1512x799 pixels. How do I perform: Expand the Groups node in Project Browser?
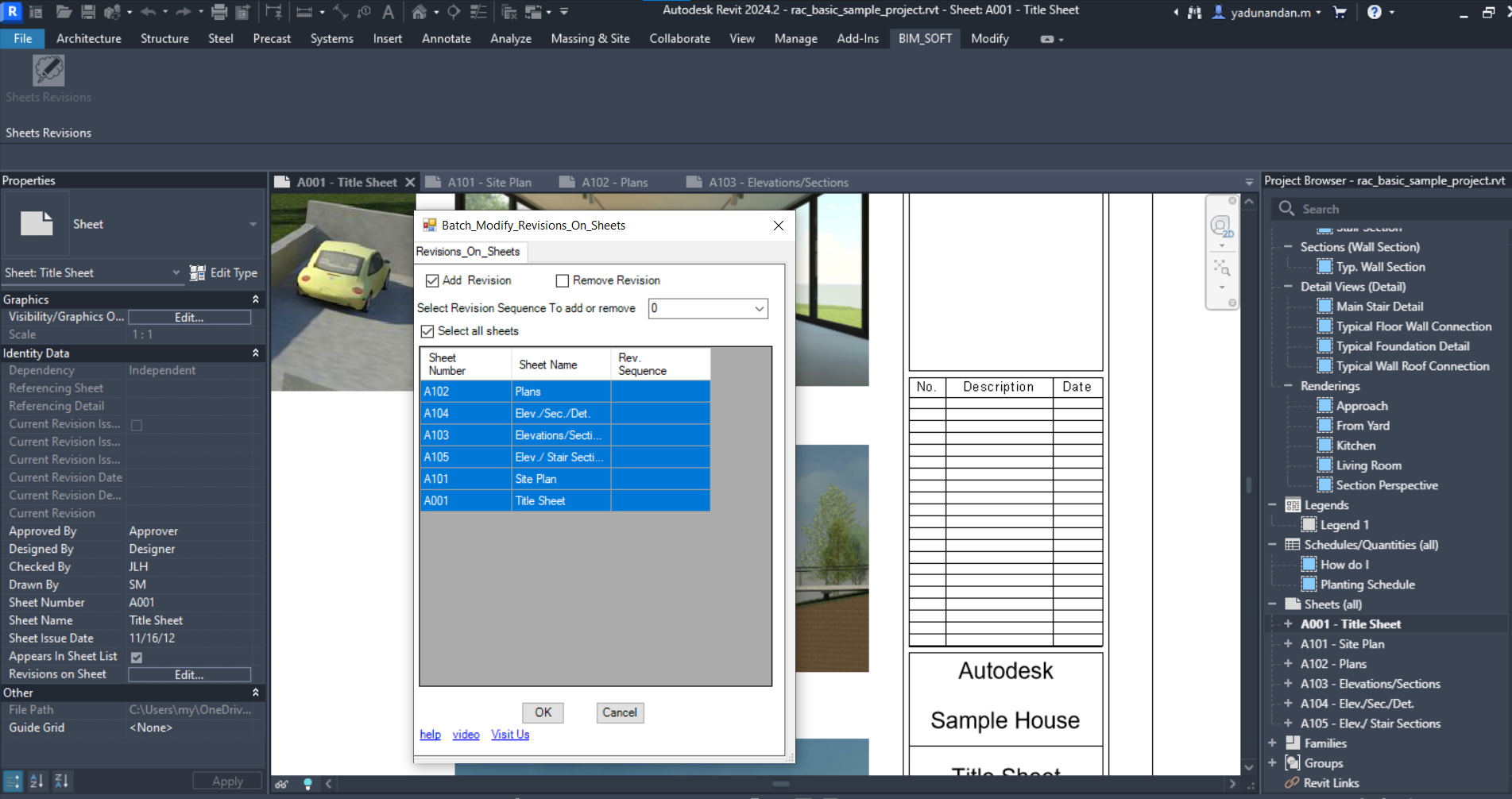(1272, 763)
